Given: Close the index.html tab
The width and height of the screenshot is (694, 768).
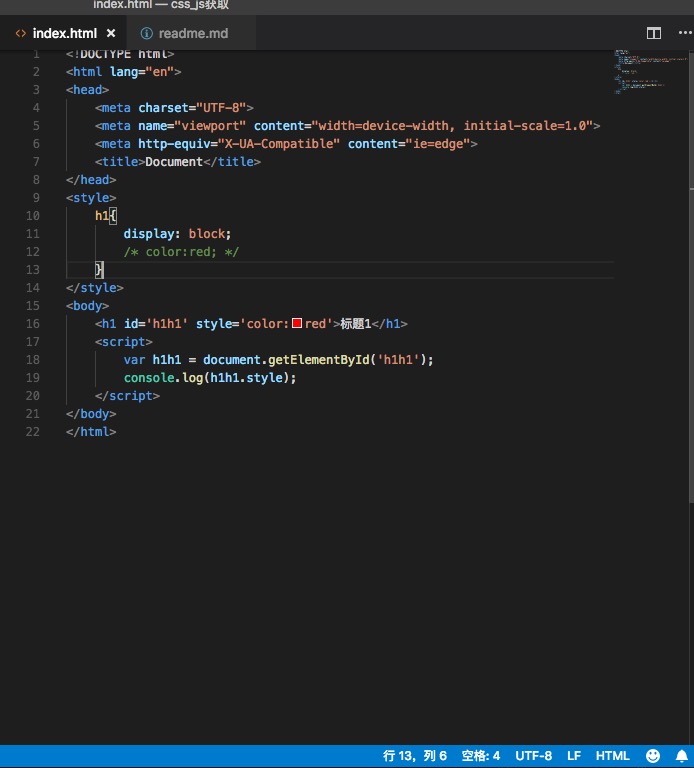Looking at the screenshot, I should tap(111, 33).
